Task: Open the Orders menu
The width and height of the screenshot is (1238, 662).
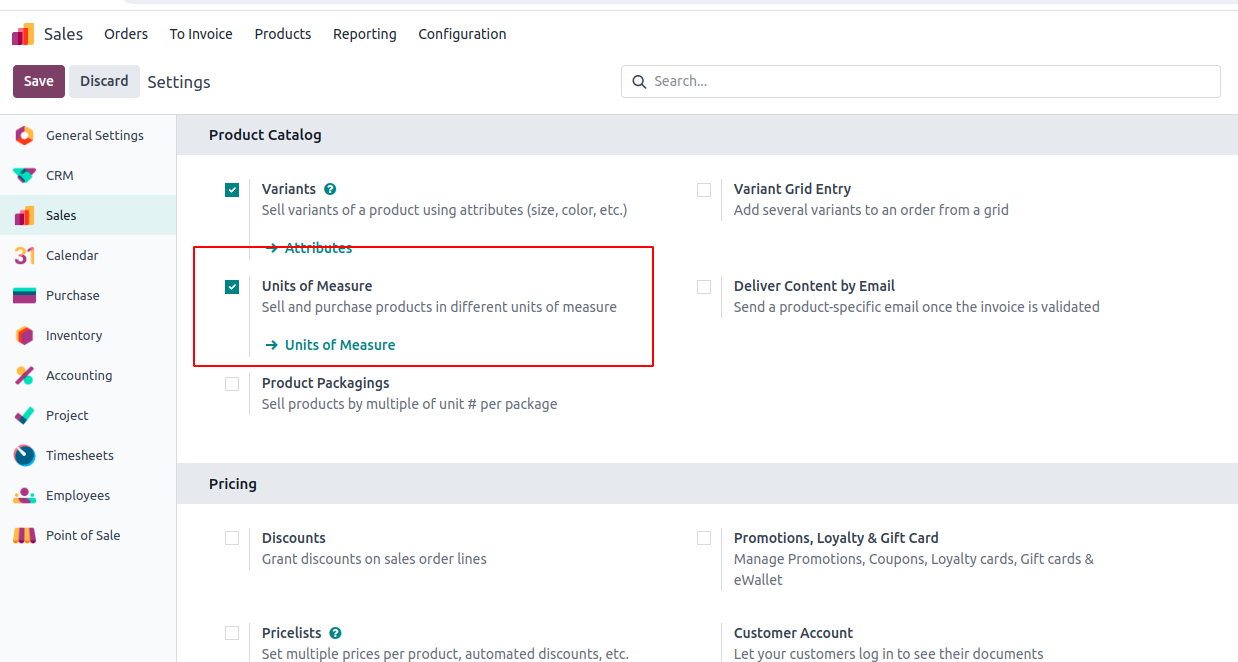Action: [126, 34]
